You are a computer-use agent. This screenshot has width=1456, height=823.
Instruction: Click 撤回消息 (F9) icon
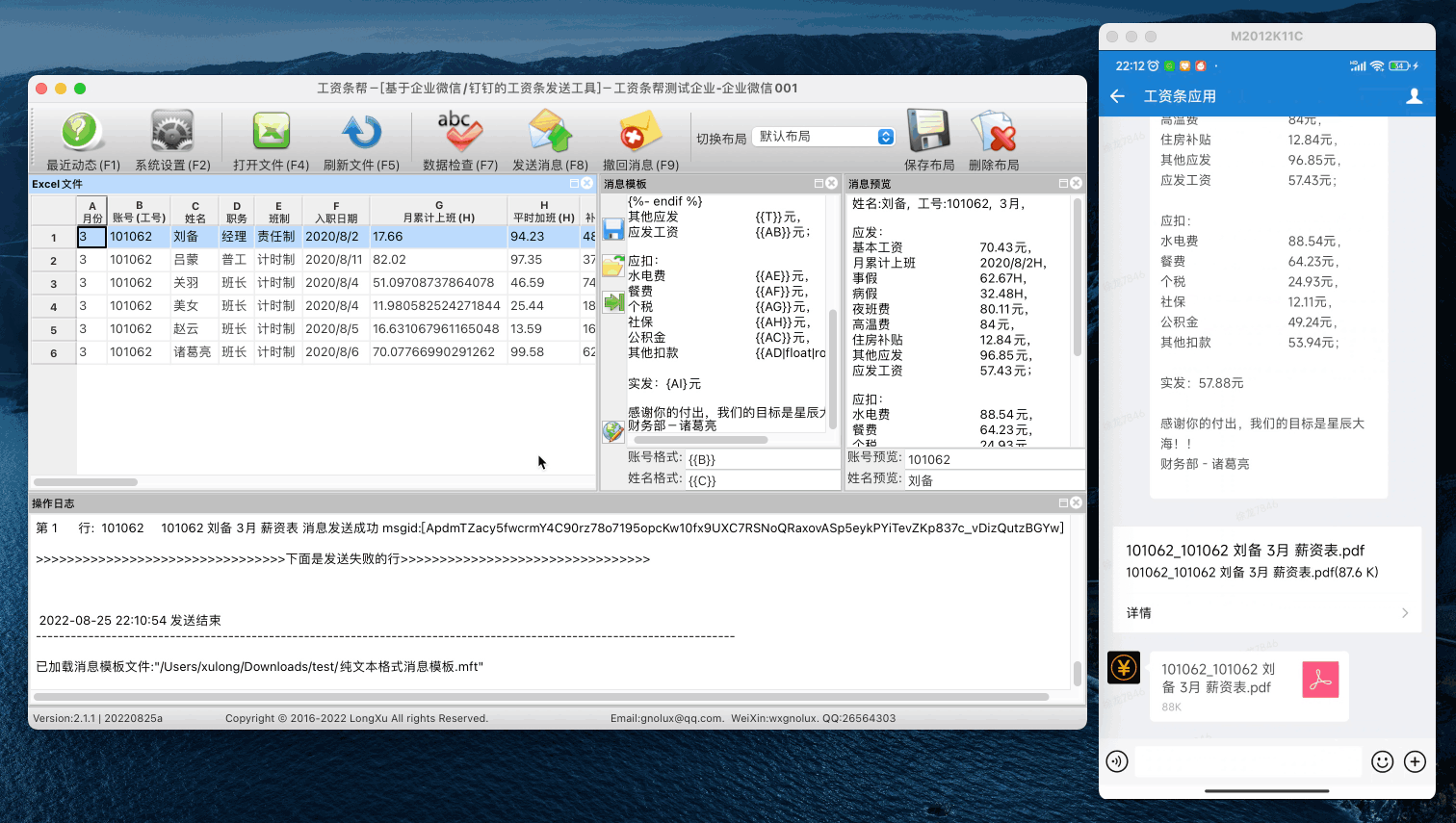click(x=640, y=132)
